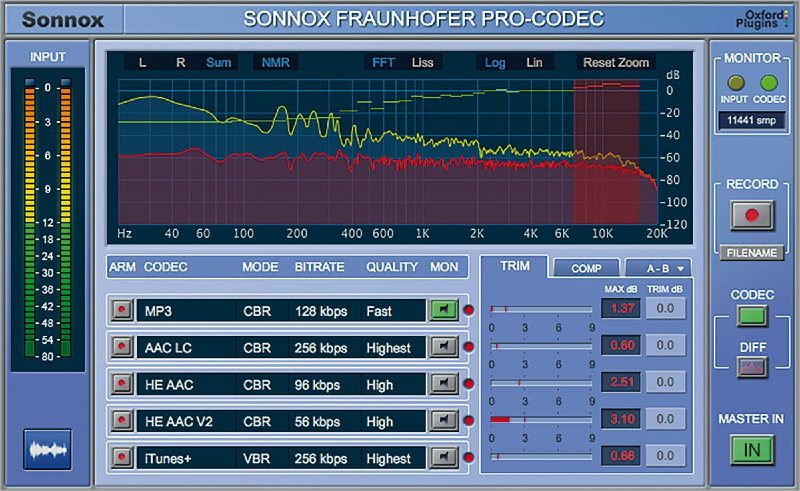This screenshot has width=800, height=491.
Task: Change HE AAC codec selection
Action: (186, 384)
